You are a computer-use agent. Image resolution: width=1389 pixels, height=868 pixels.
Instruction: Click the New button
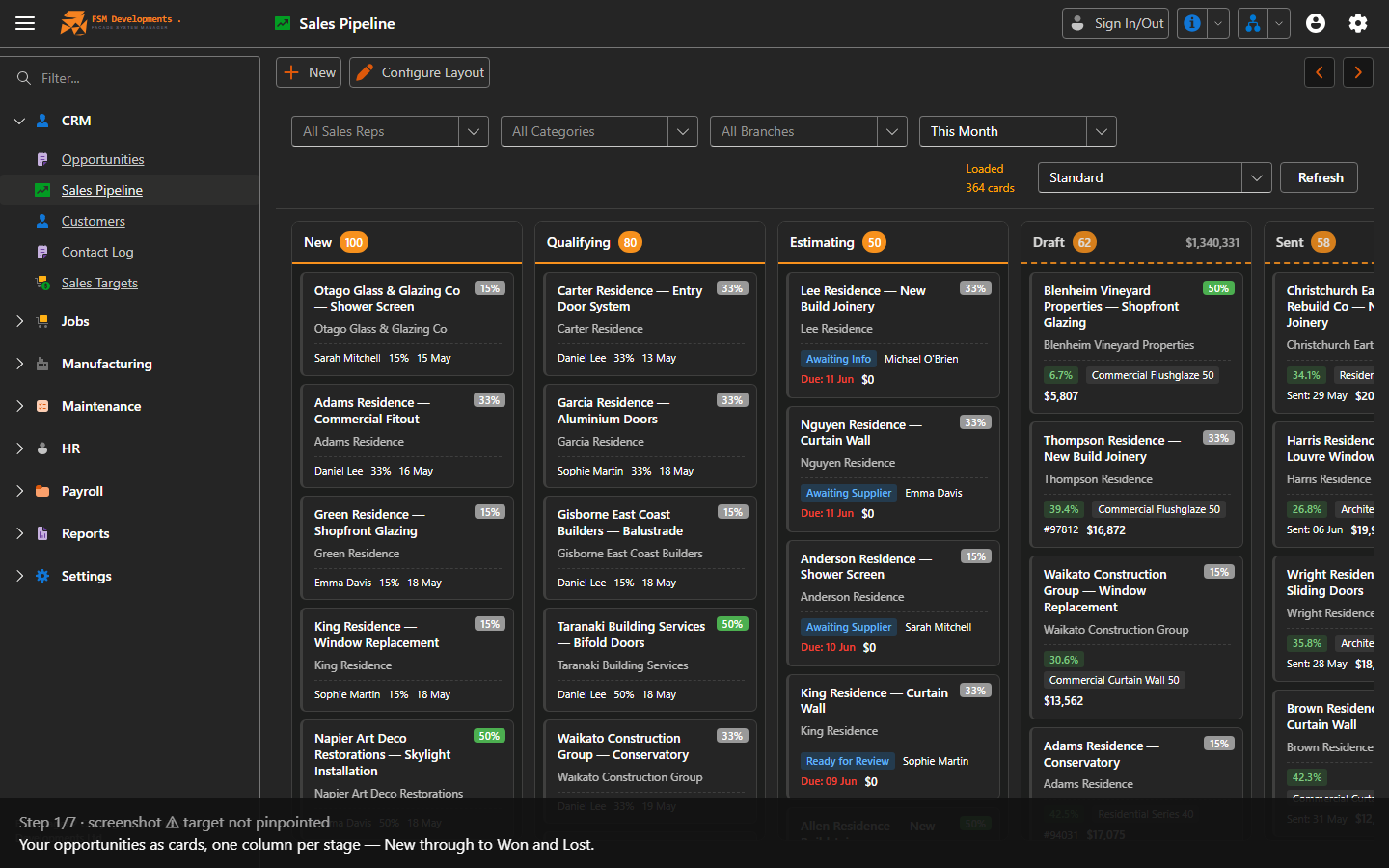click(309, 72)
